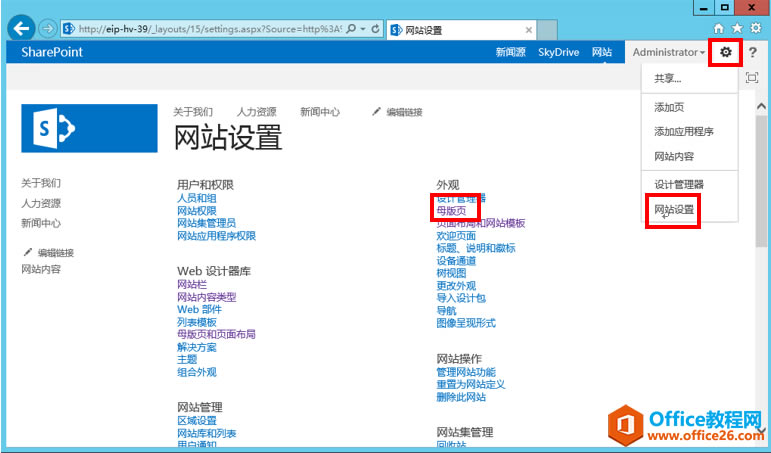Image resolution: width=771 pixels, height=453 pixels.
Task: Open the 更改外观 link
Action: [456, 286]
